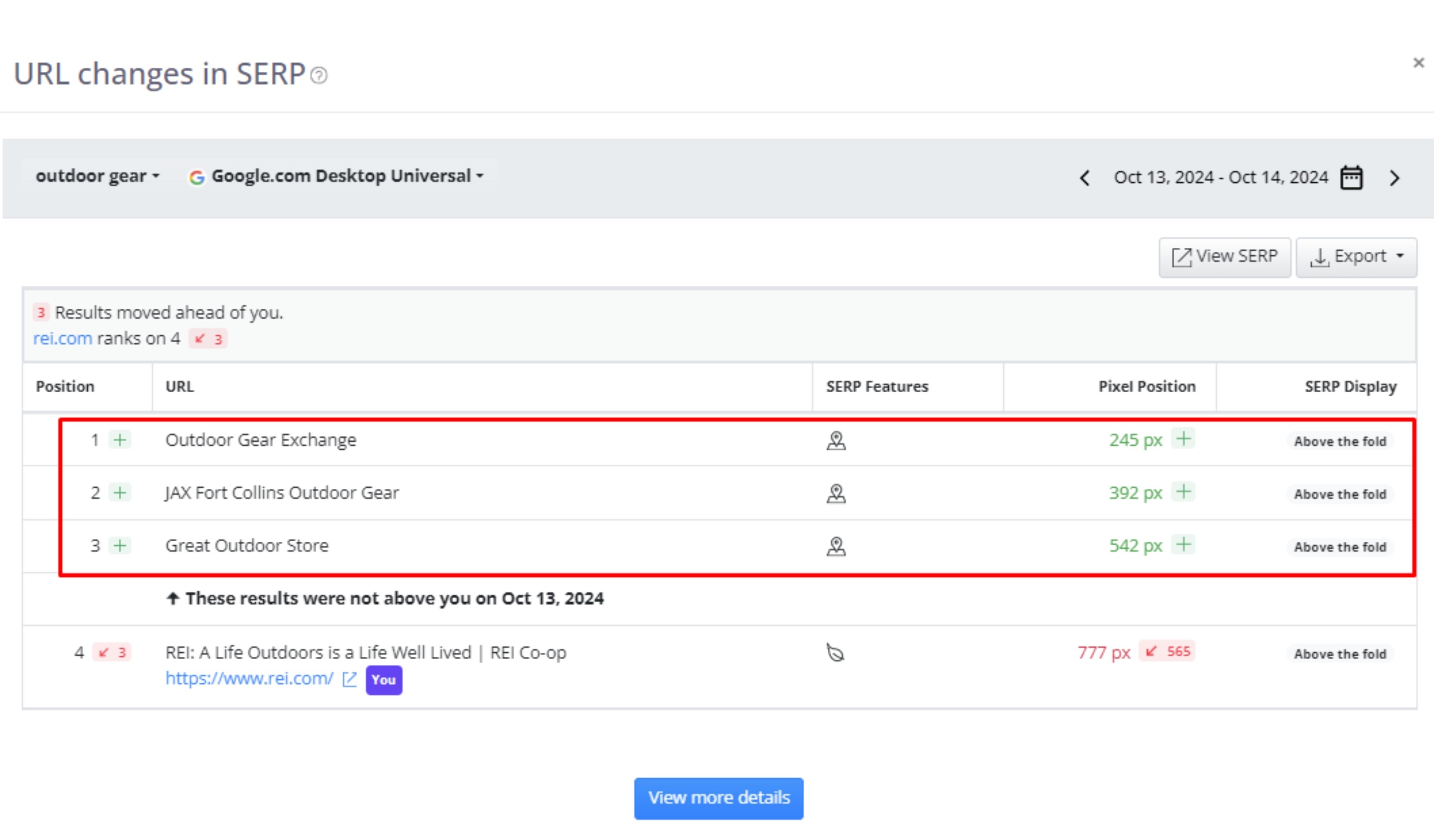Select the JAX Fort Collins Outdoor Gear result
The image size is (1434, 840).
coord(282,493)
